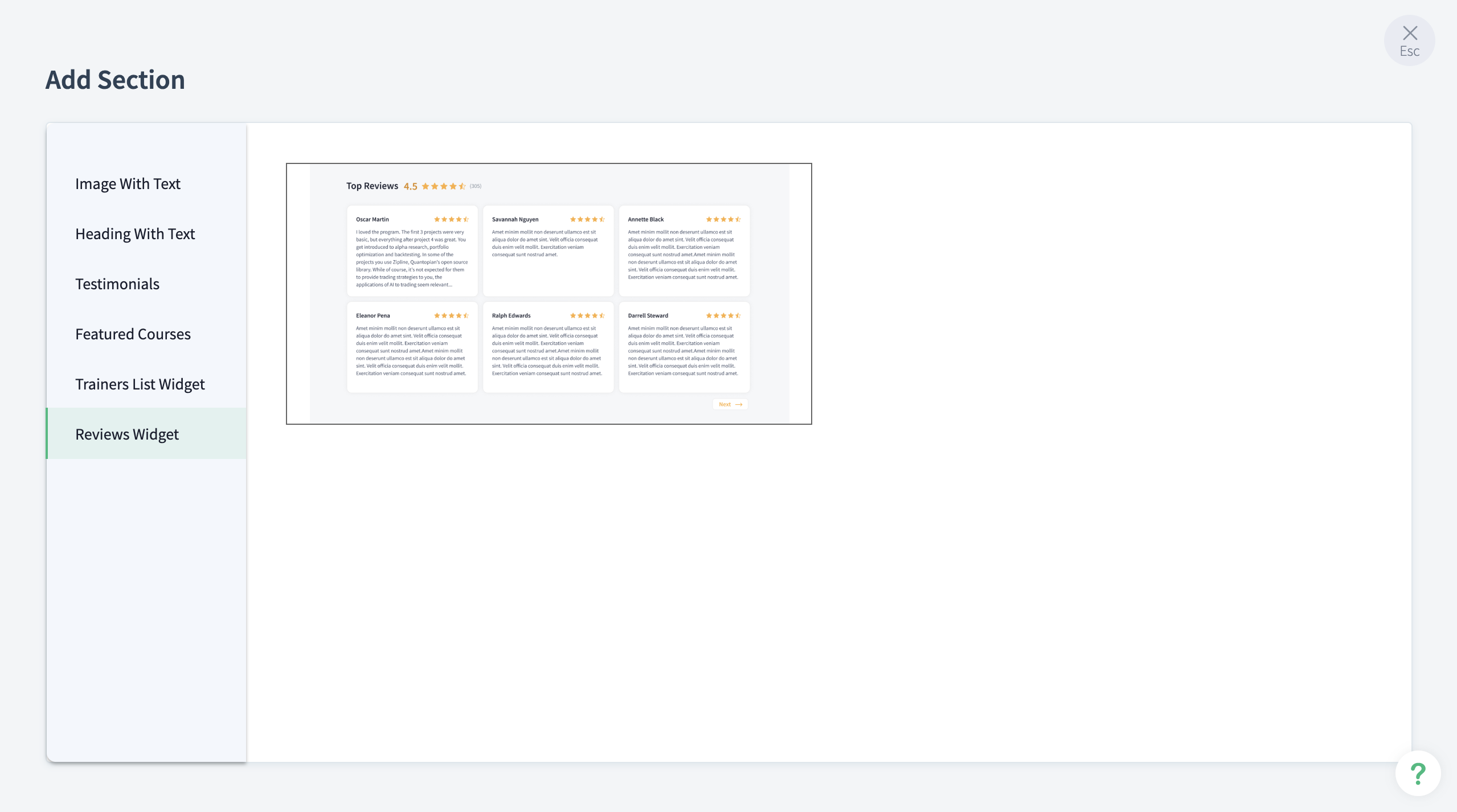The height and width of the screenshot is (812, 1457).
Task: Select Image With Text section
Action: coord(128,184)
